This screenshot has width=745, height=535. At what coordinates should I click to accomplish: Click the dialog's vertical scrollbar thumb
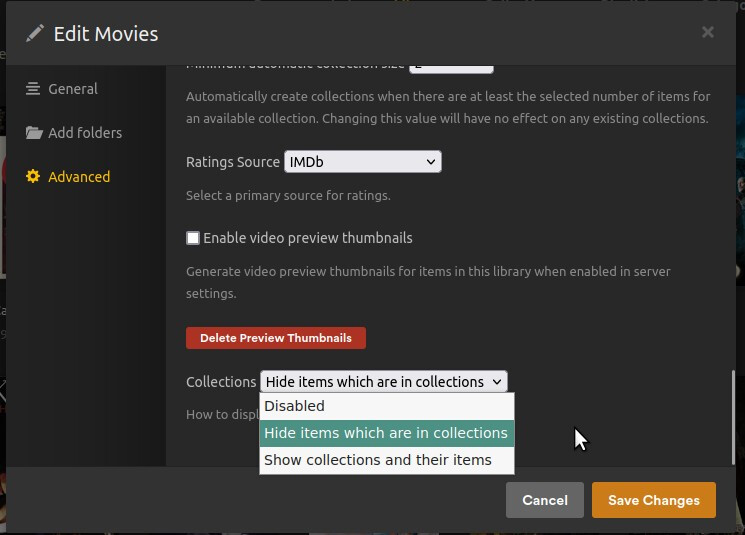[x=733, y=417]
